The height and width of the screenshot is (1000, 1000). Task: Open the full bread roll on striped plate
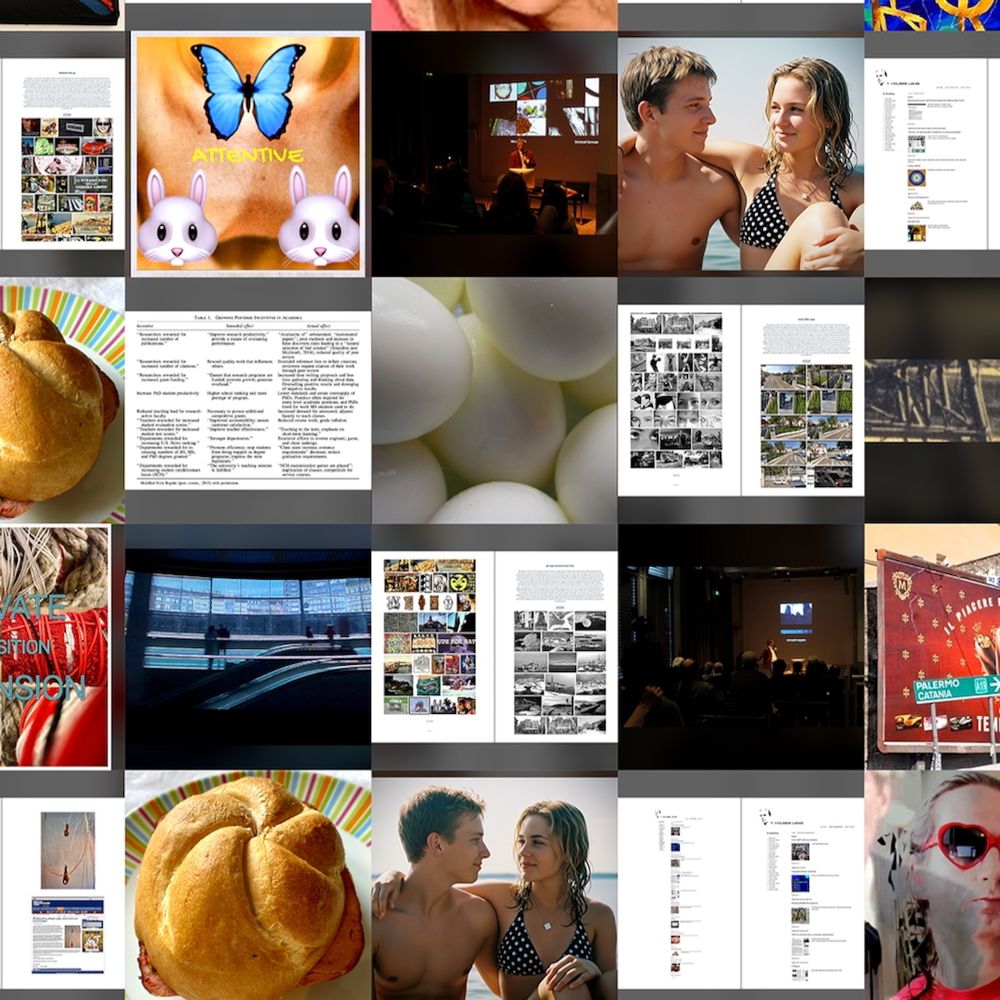coord(248,885)
